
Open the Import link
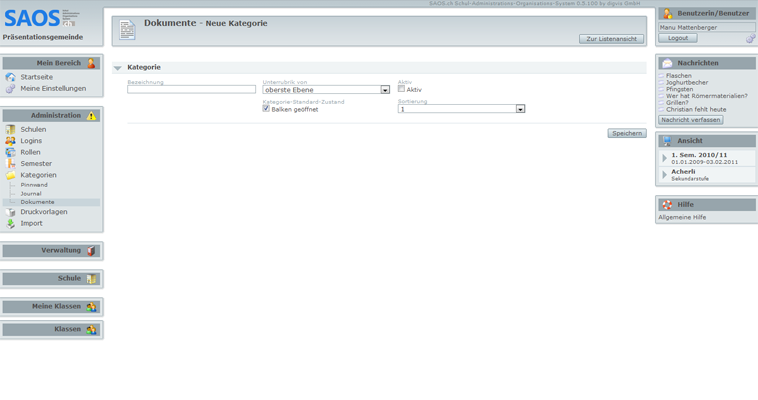31,223
